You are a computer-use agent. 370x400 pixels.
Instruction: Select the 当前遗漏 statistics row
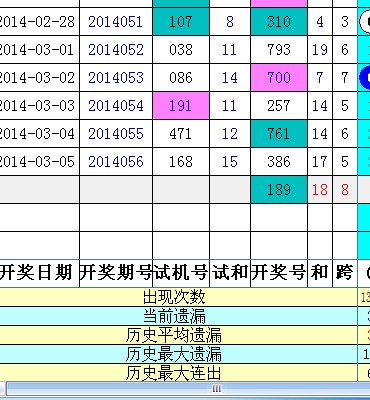pyautogui.click(x=178, y=316)
